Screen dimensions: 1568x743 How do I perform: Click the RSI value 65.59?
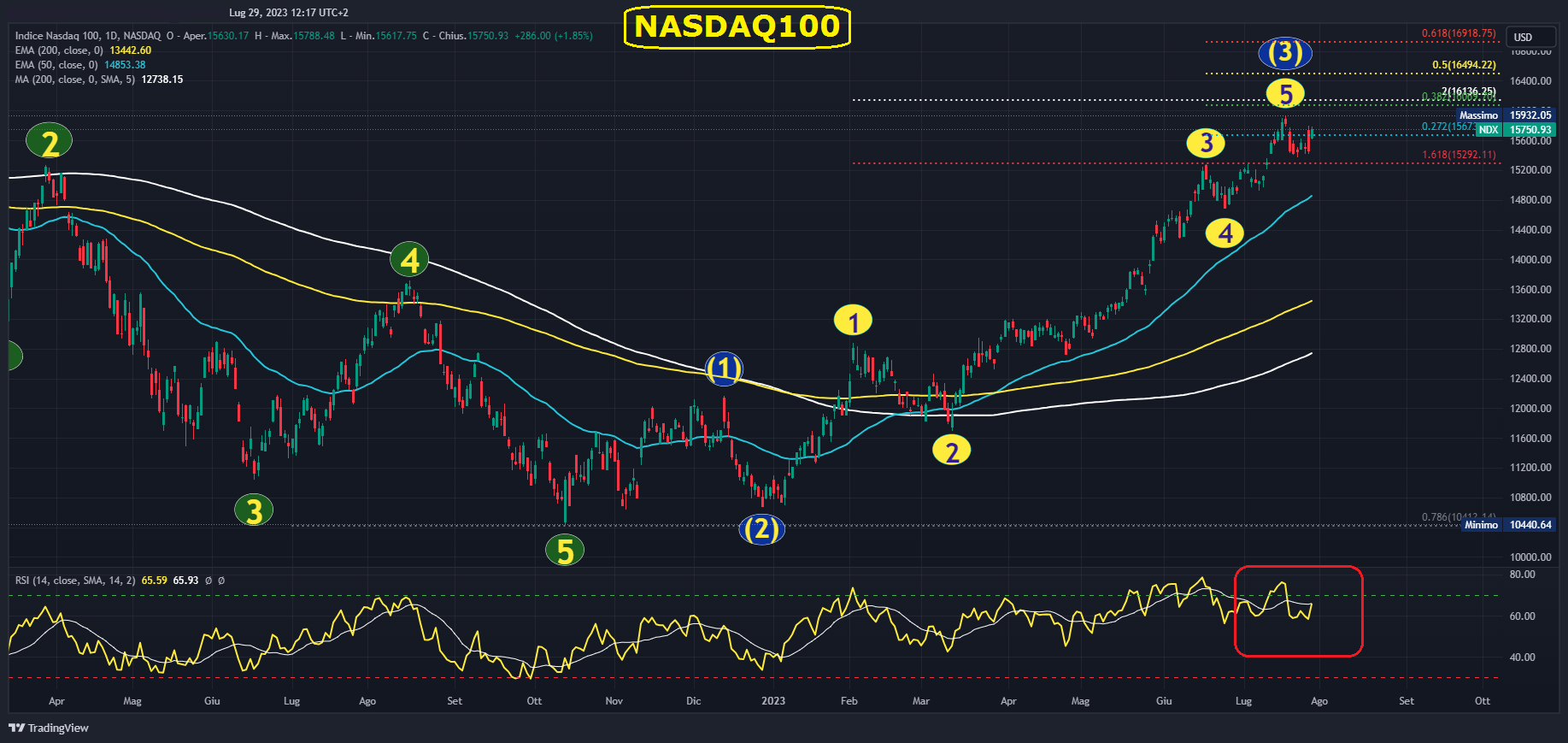click(x=155, y=581)
